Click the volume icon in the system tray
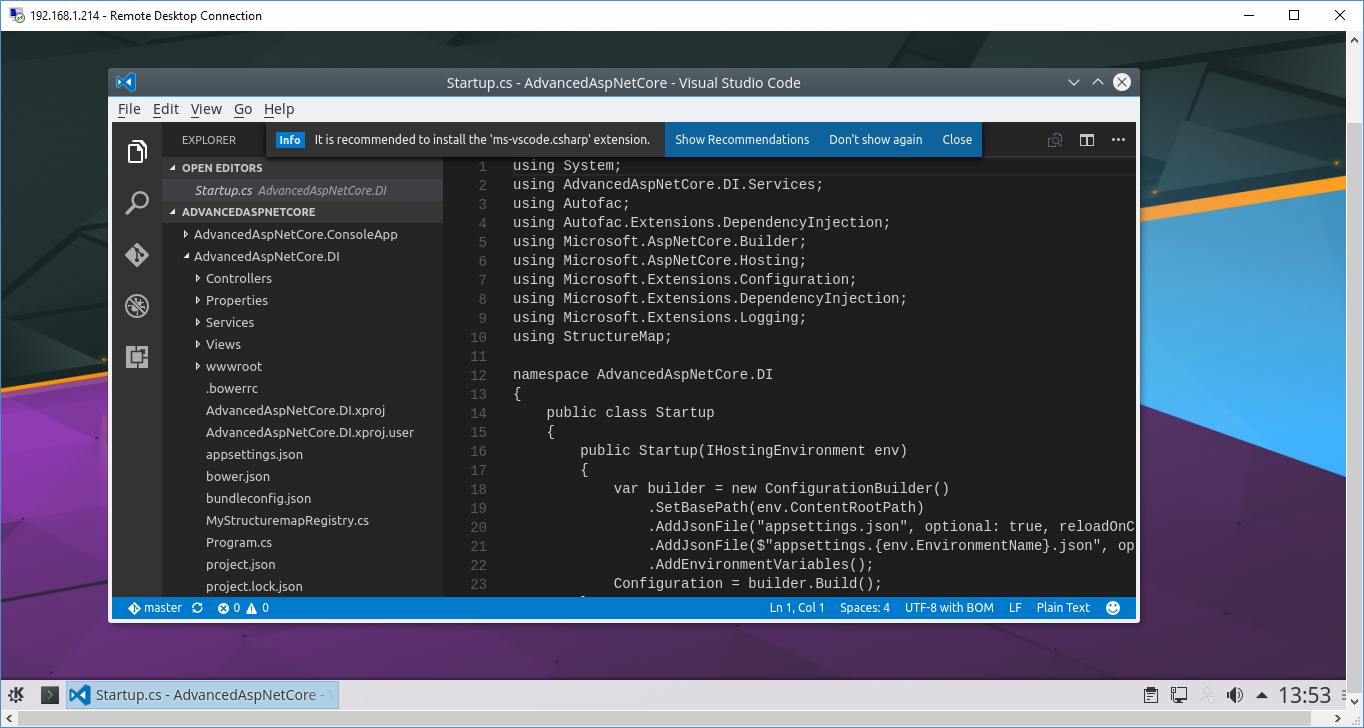 click(x=1235, y=694)
